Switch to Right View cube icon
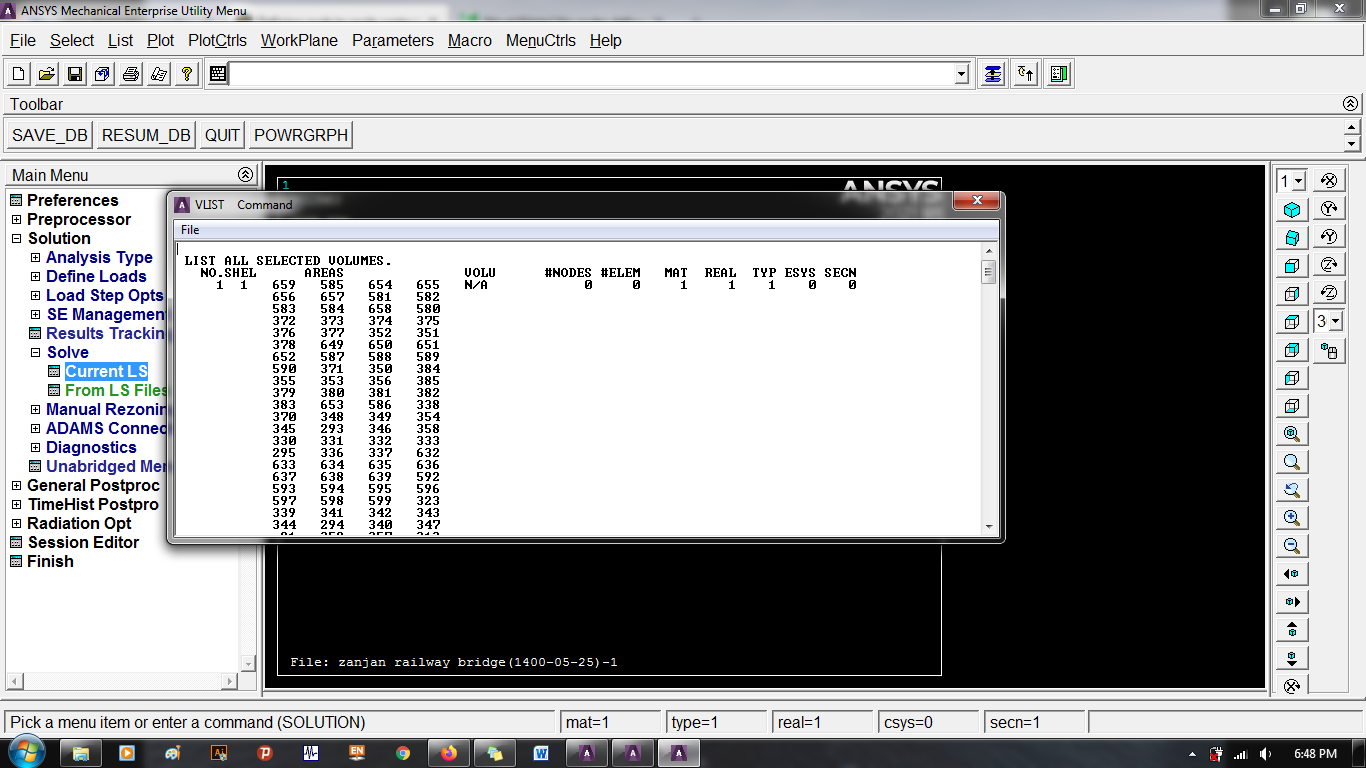The width and height of the screenshot is (1366, 768). [1292, 294]
